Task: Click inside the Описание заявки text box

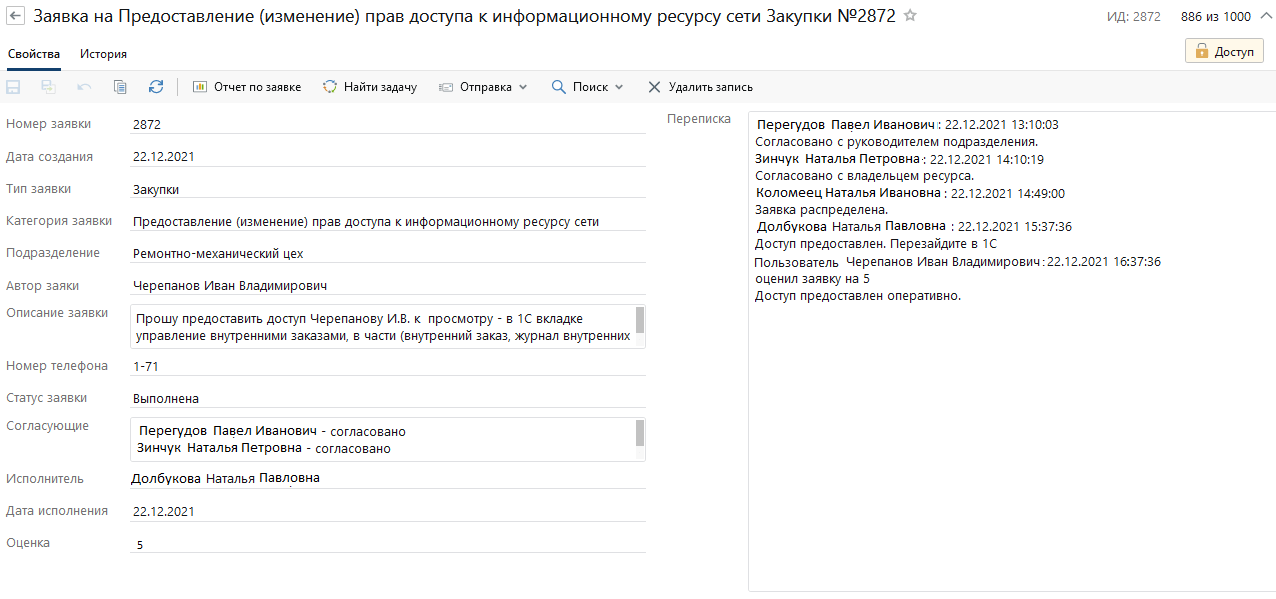Action: [382, 326]
